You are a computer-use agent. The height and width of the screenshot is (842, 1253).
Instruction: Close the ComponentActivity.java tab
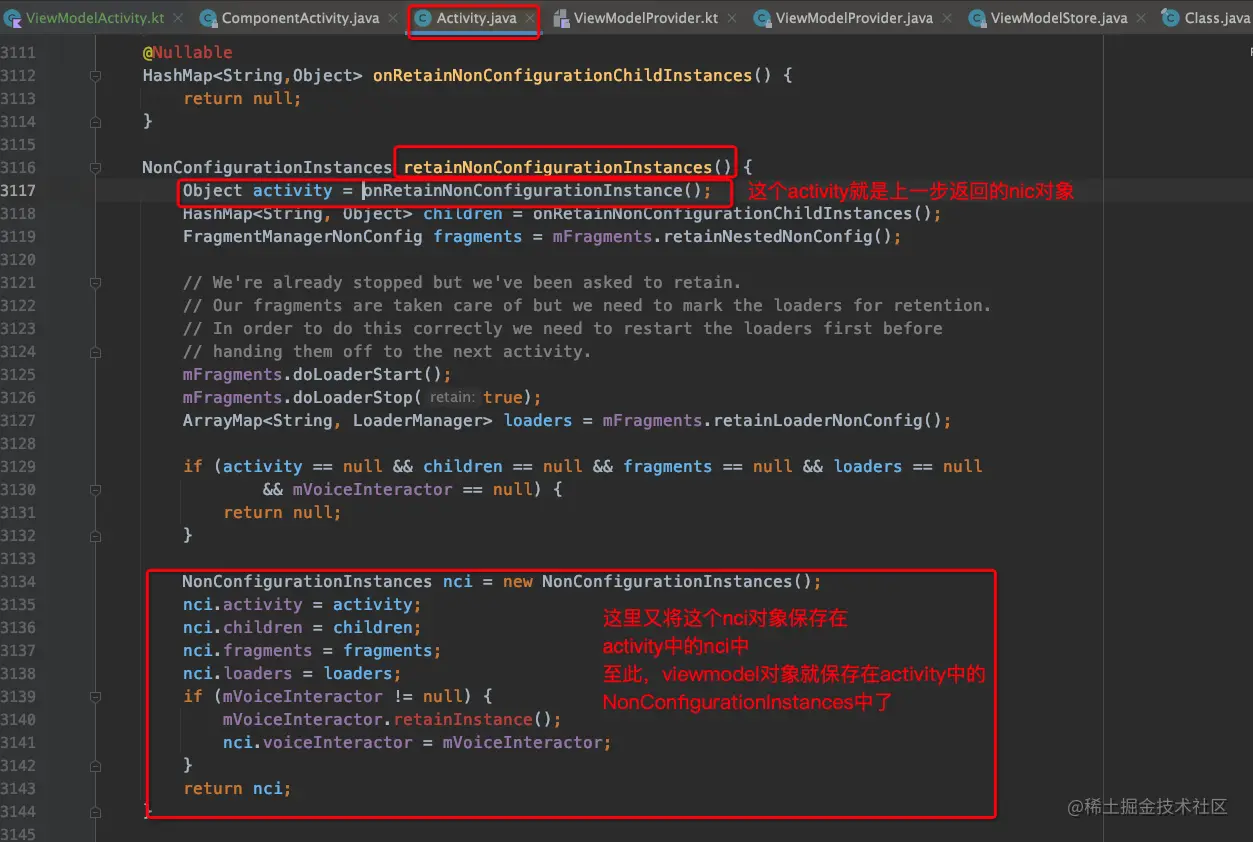pyautogui.click(x=391, y=18)
